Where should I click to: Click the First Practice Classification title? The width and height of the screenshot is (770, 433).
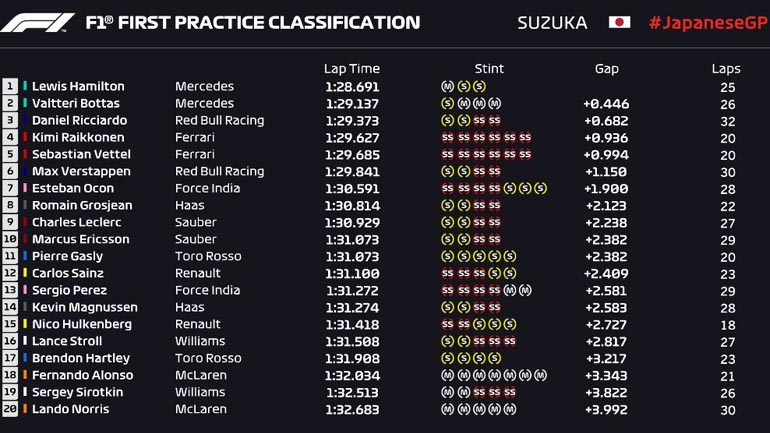pos(253,22)
